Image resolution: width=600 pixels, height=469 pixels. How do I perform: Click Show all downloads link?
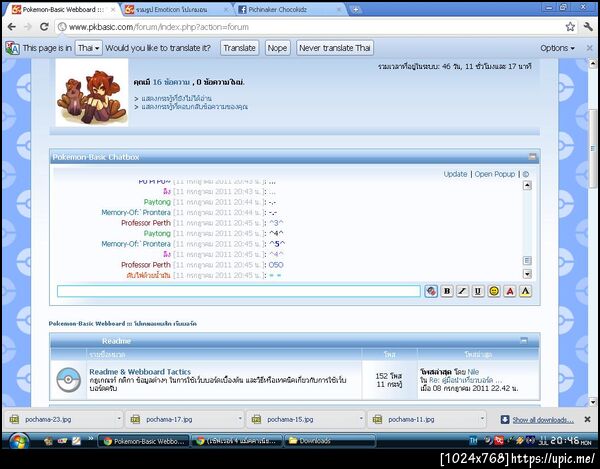tap(543, 420)
